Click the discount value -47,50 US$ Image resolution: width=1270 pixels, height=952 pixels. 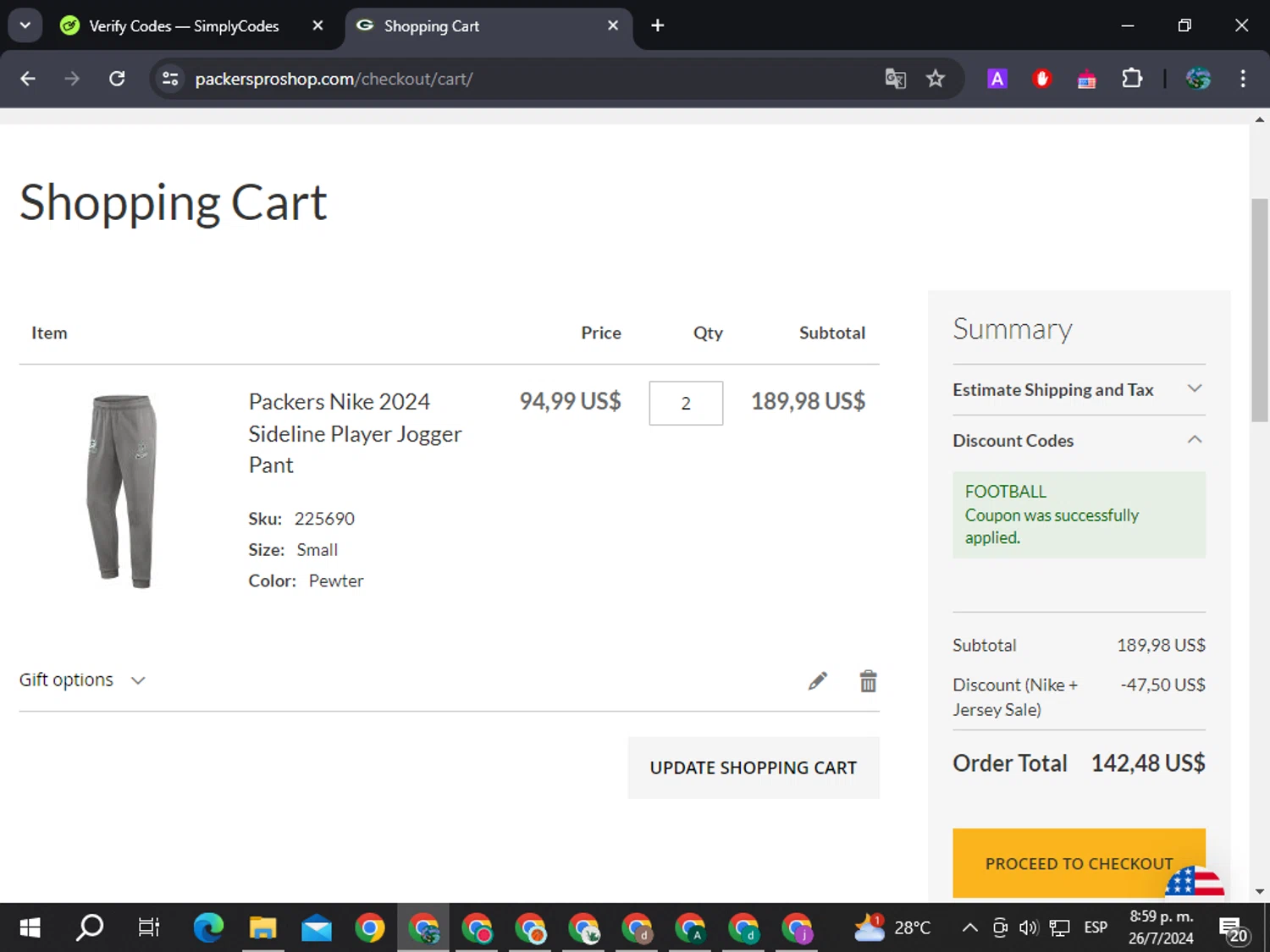coord(1163,685)
